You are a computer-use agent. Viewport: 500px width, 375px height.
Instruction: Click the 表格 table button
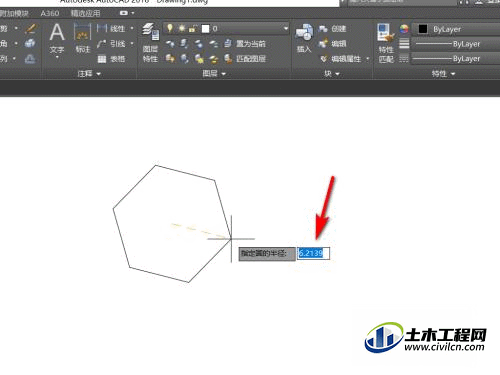pos(111,59)
